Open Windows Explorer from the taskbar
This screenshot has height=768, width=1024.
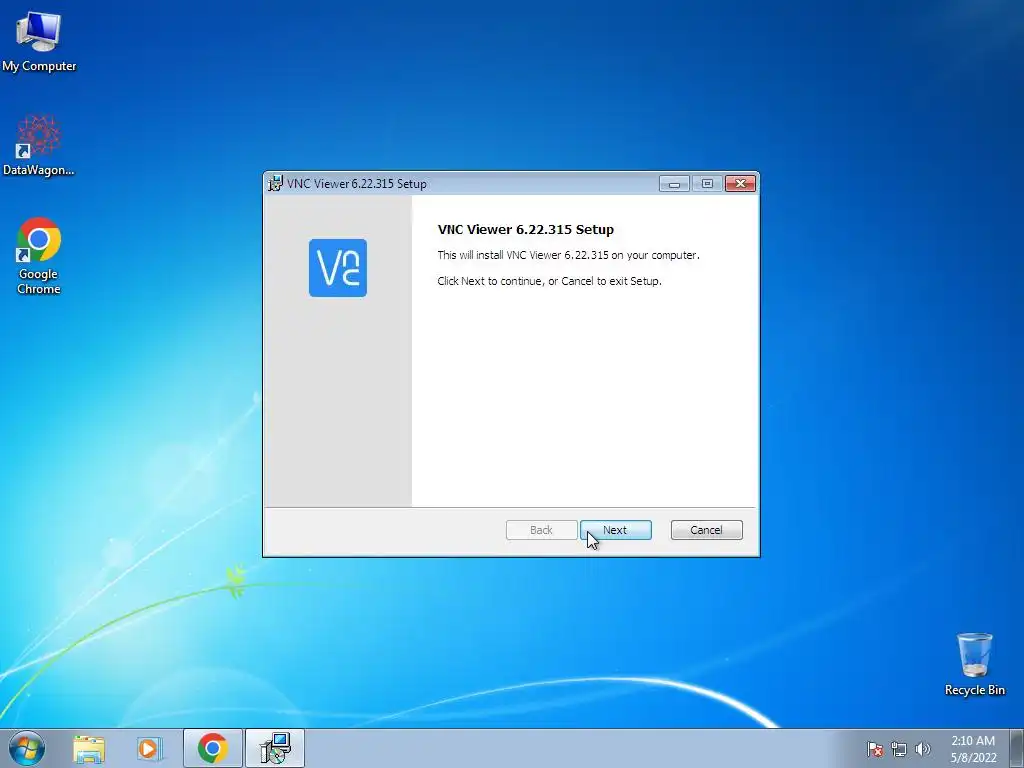89,748
